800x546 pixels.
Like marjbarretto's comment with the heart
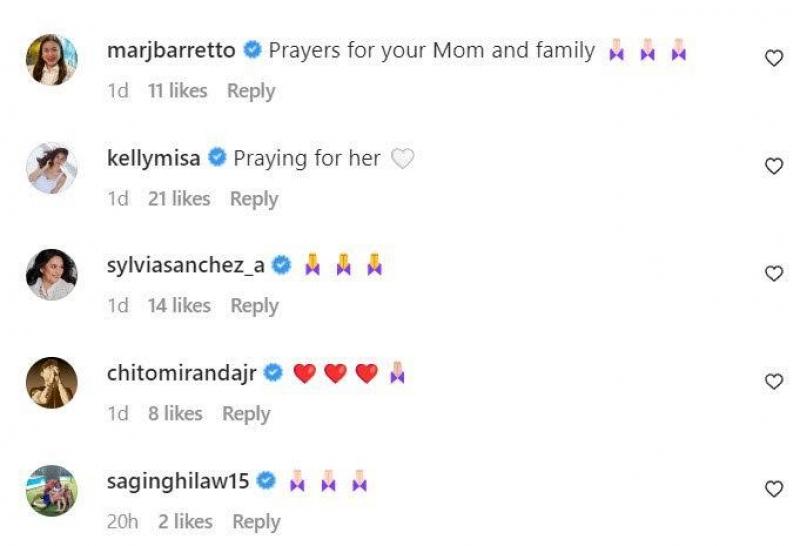773,59
